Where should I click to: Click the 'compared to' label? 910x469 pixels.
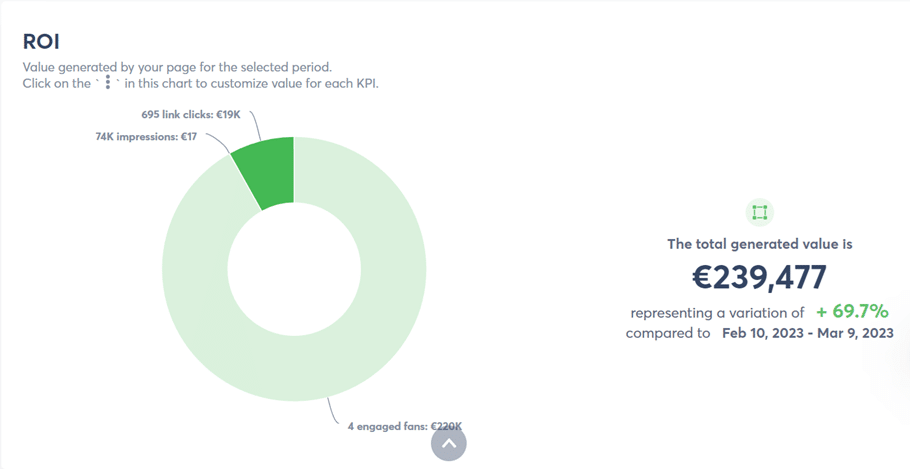pyautogui.click(x=668, y=333)
